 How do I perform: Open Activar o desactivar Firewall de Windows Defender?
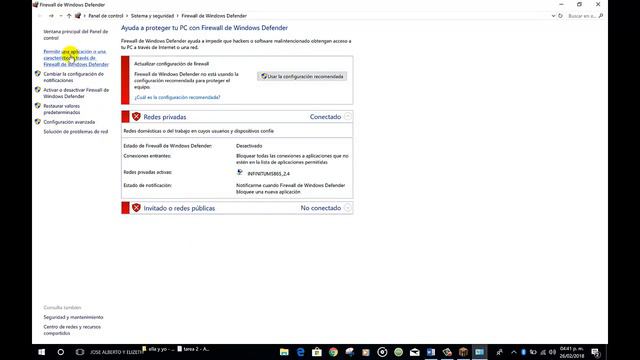[x=76, y=93]
